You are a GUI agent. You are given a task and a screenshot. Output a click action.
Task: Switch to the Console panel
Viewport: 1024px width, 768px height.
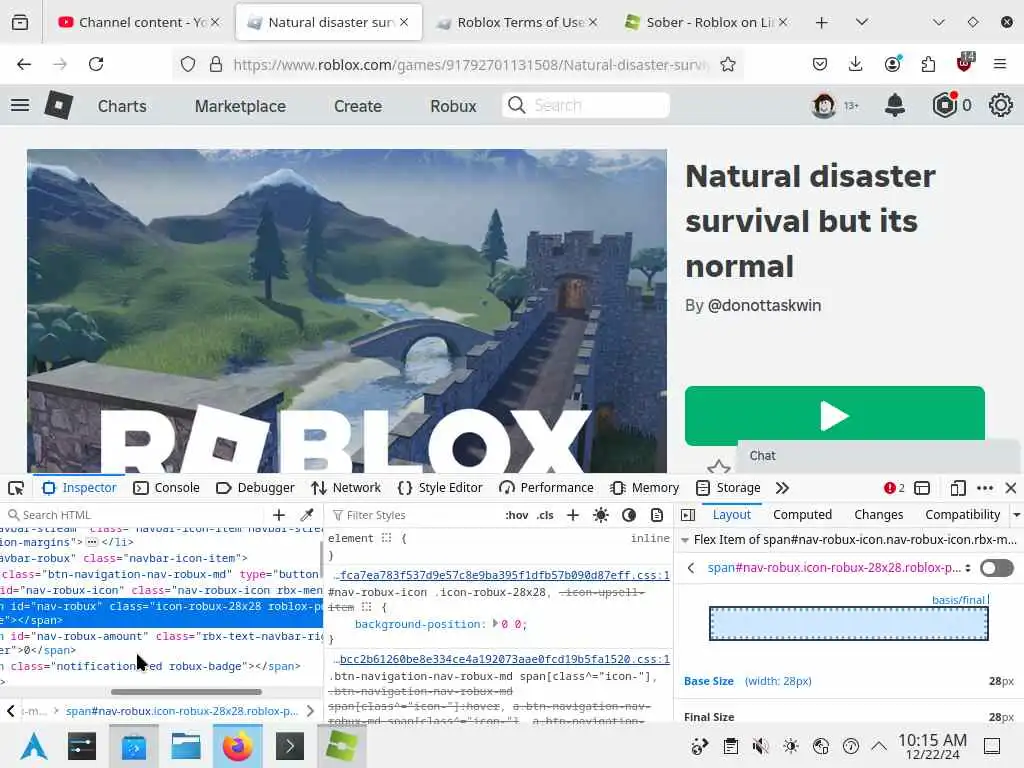tap(166, 488)
